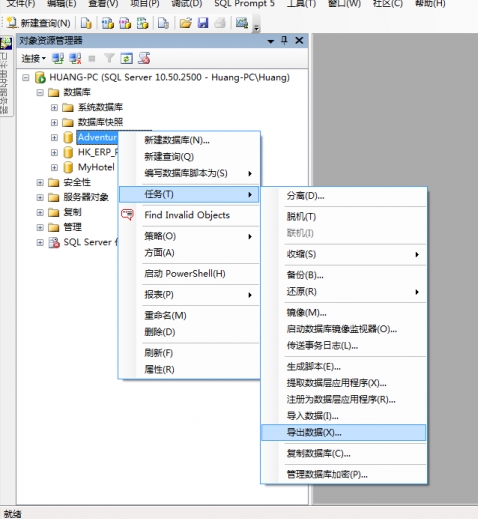The width and height of the screenshot is (478, 519).
Task: Click the Stop square icon in Object Explorer
Action: (x=92, y=59)
